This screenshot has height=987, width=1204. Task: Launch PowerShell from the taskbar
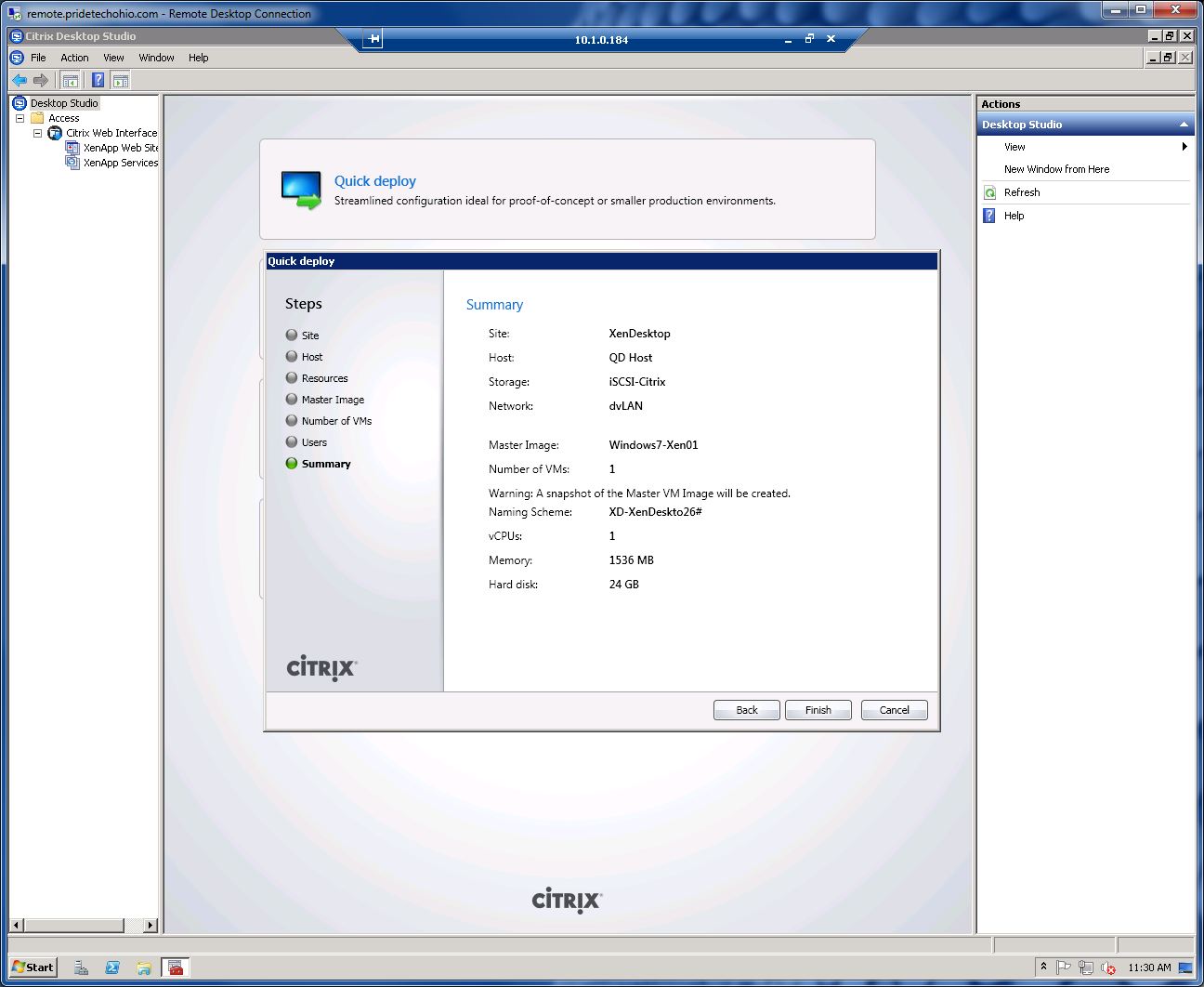(112, 967)
